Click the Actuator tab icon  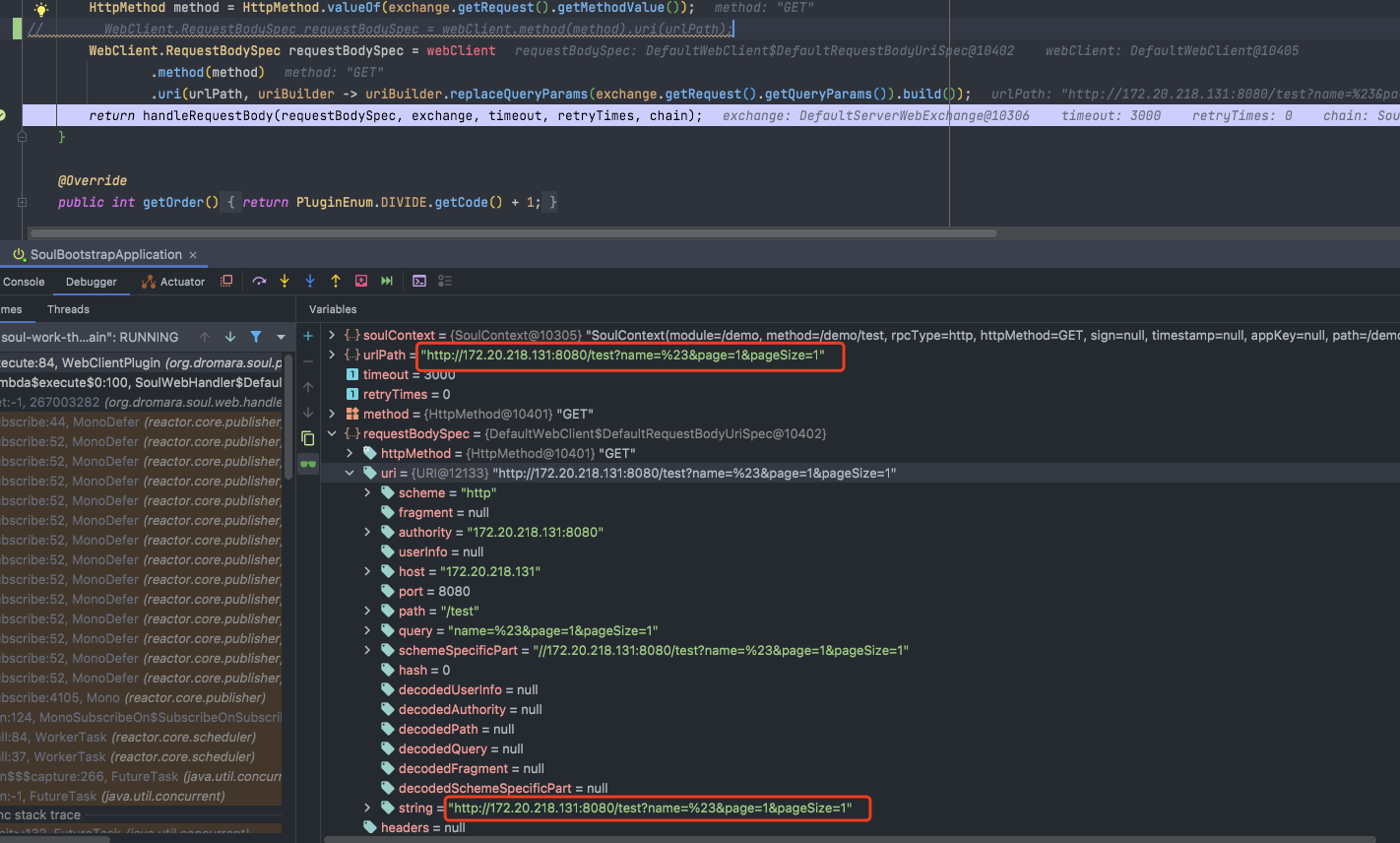[149, 282]
